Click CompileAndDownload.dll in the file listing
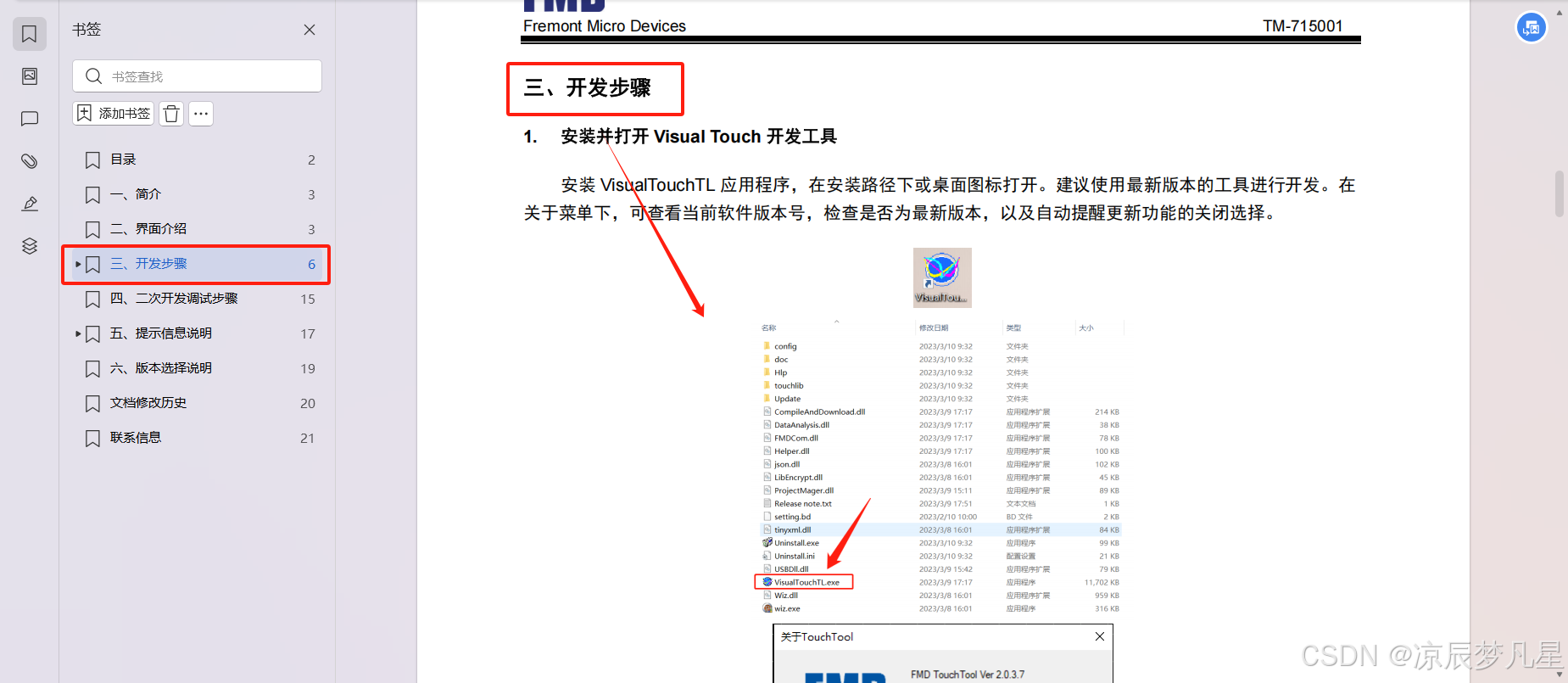 point(818,412)
